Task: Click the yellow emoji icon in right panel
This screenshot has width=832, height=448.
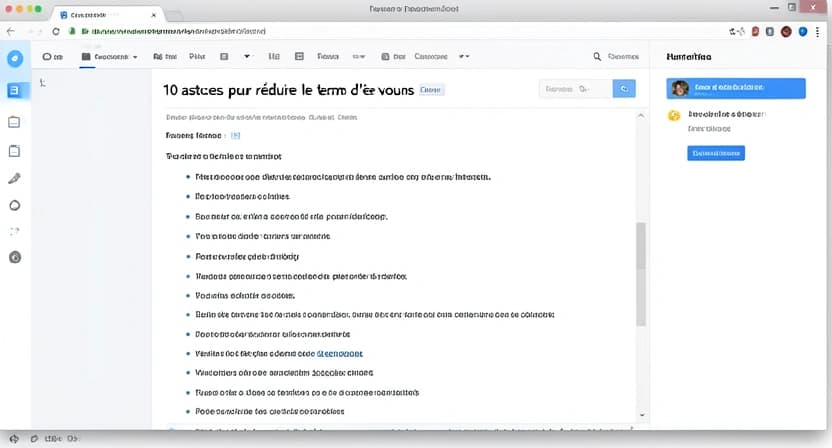Action: [674, 115]
